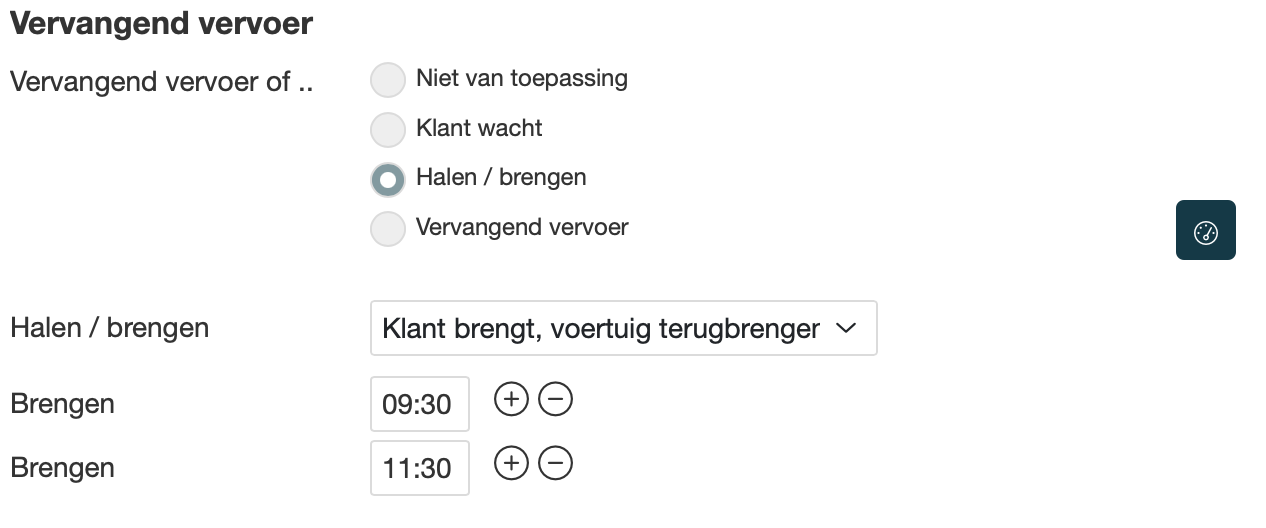Viewport: 1266px width, 528px height.
Task: Focus the 11:30 time input
Action: tap(419, 468)
